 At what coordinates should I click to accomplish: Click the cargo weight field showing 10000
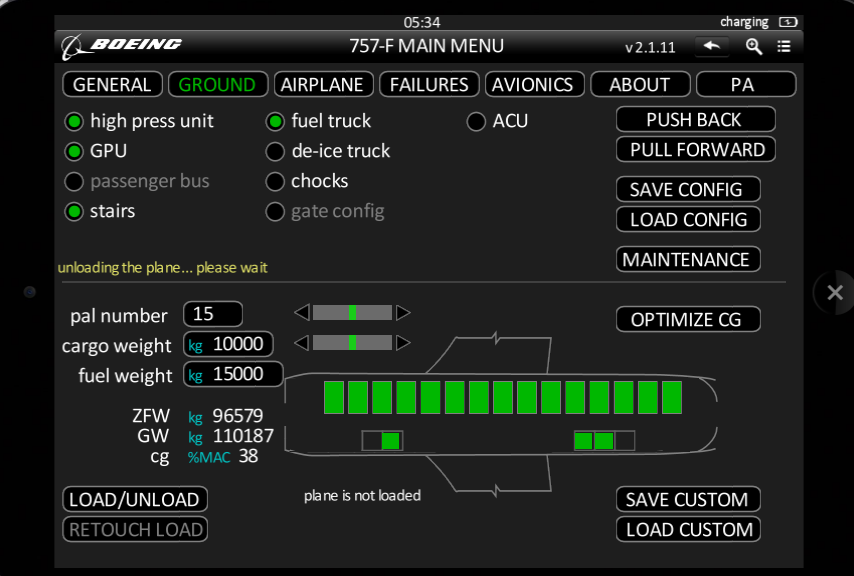(x=228, y=344)
